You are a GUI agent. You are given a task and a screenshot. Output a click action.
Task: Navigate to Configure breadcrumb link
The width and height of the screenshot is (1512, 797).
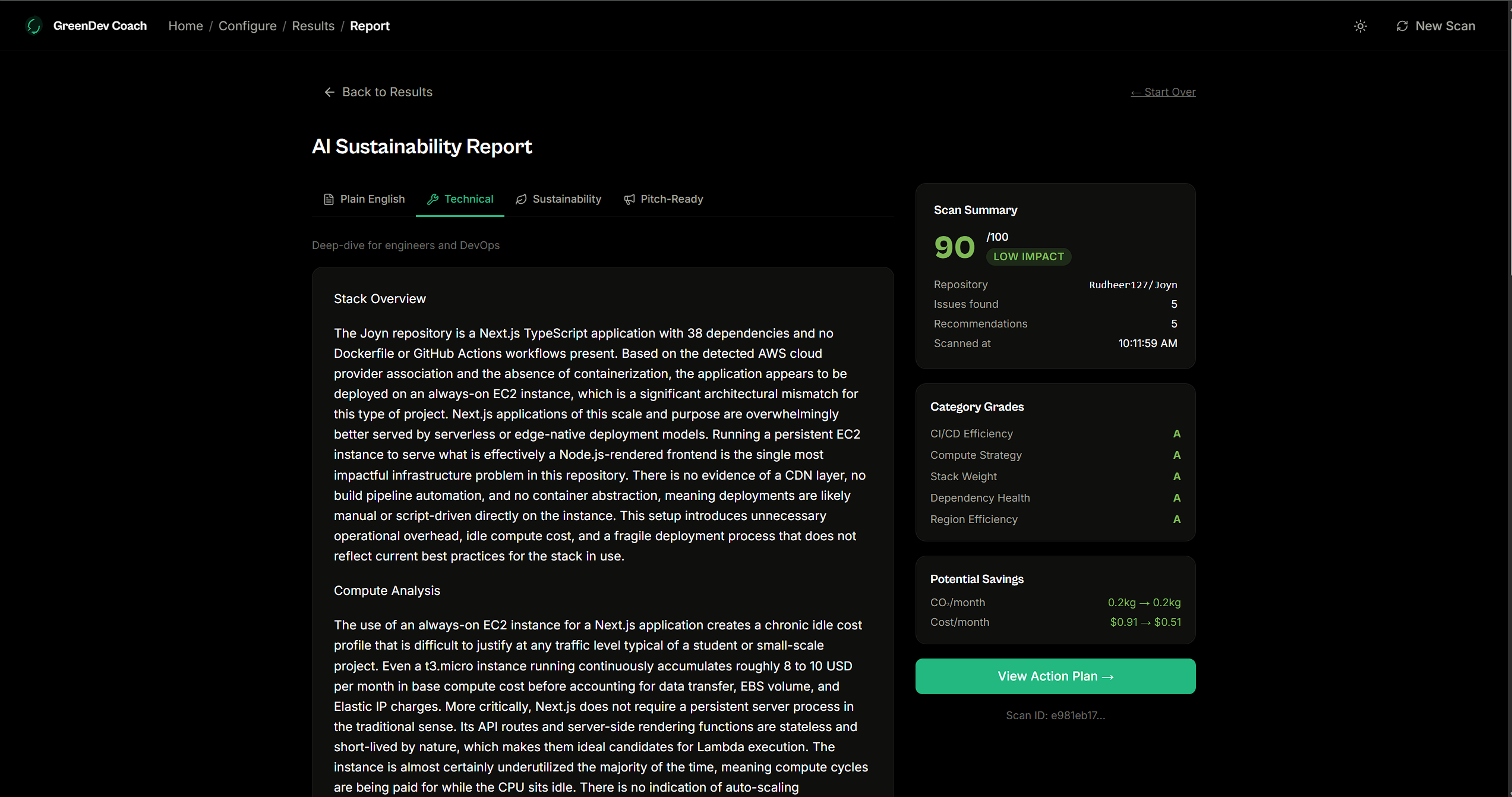247,26
